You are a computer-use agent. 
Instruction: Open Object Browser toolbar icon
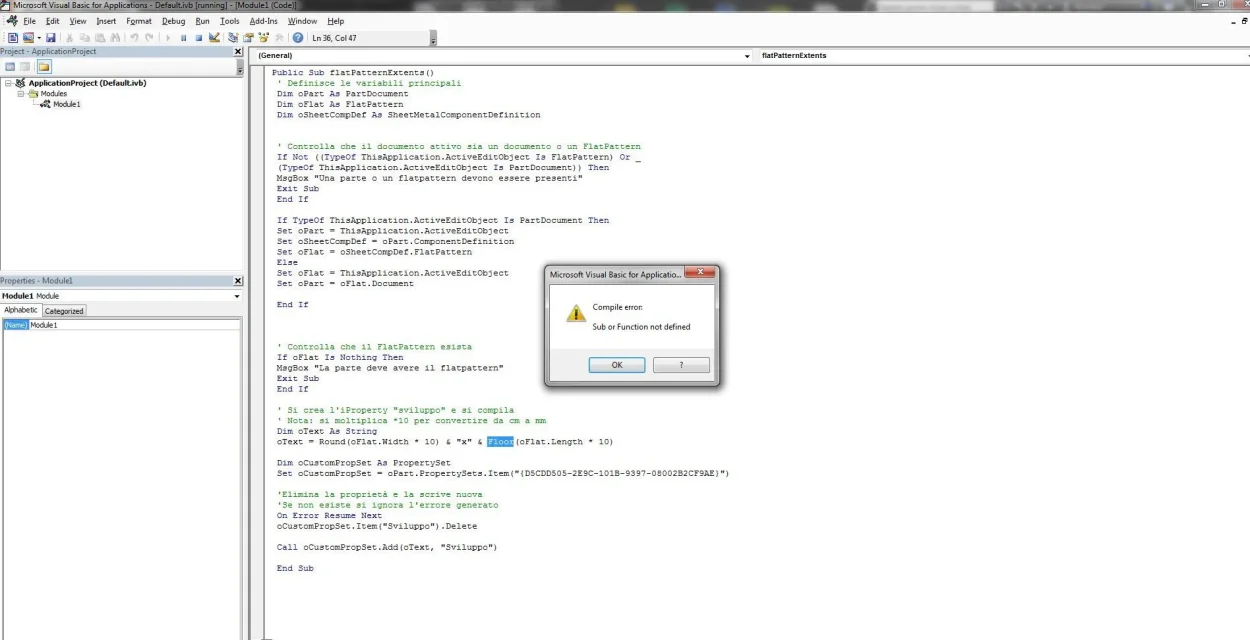[x=264, y=38]
